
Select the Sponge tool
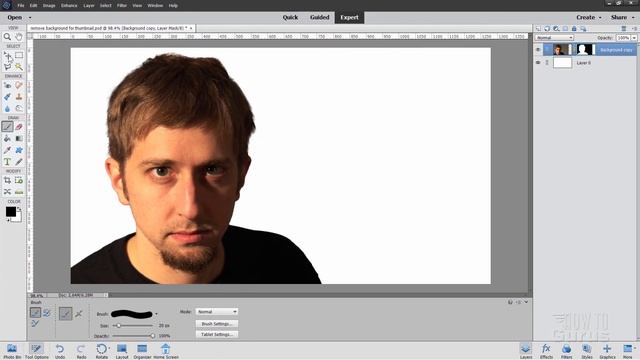pyautogui.click(x=19, y=108)
